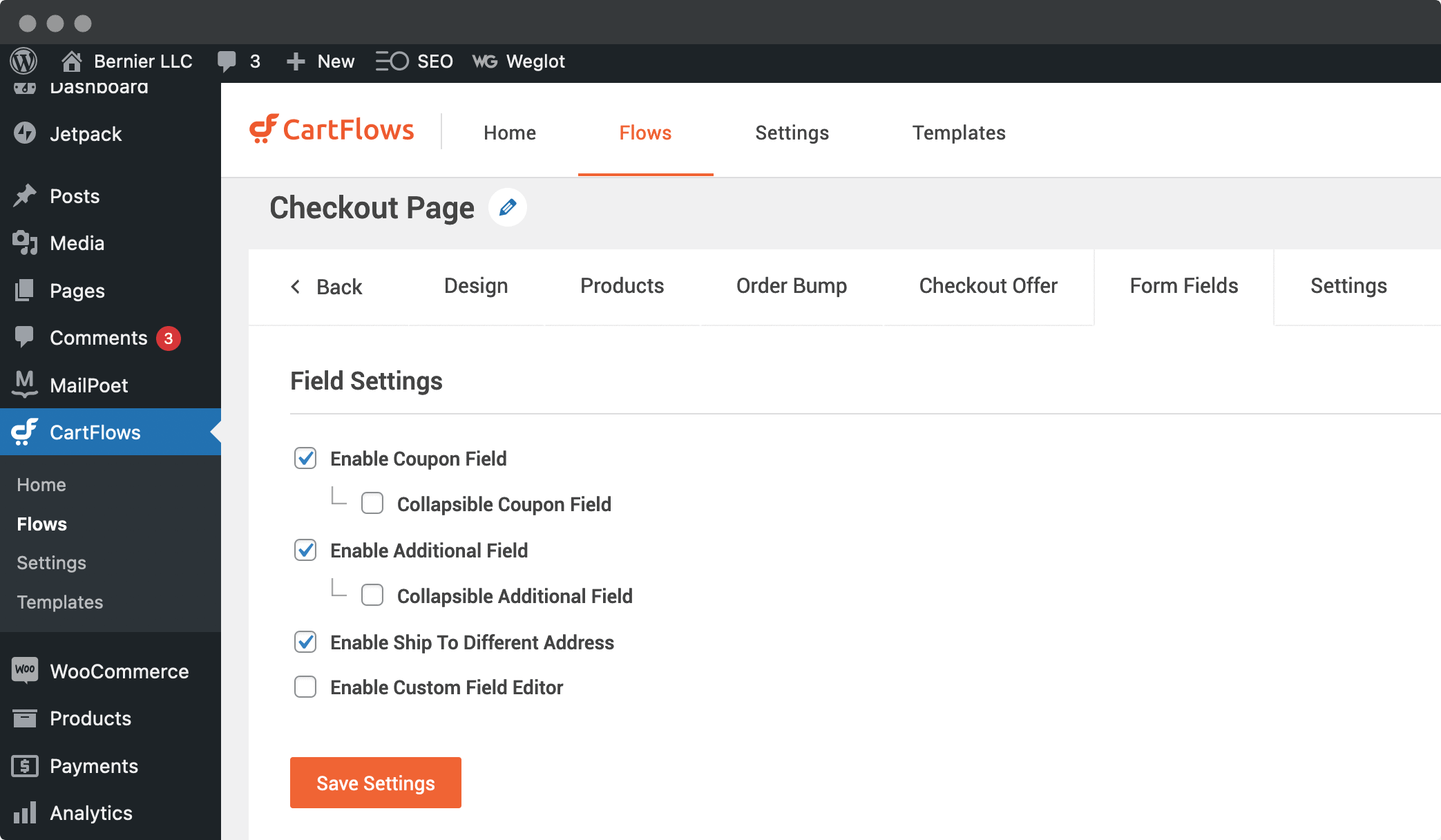The height and width of the screenshot is (840, 1441).
Task: Open the Checkout Offer section
Action: [988, 286]
